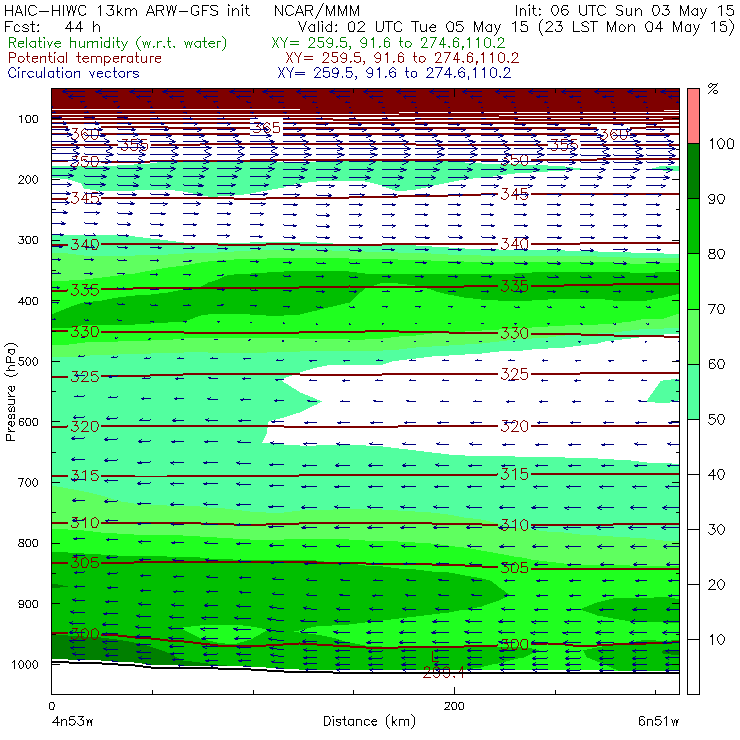Select the blue 'XY= 259.5, 91.6 to 274.6,110.2' line

point(394,73)
